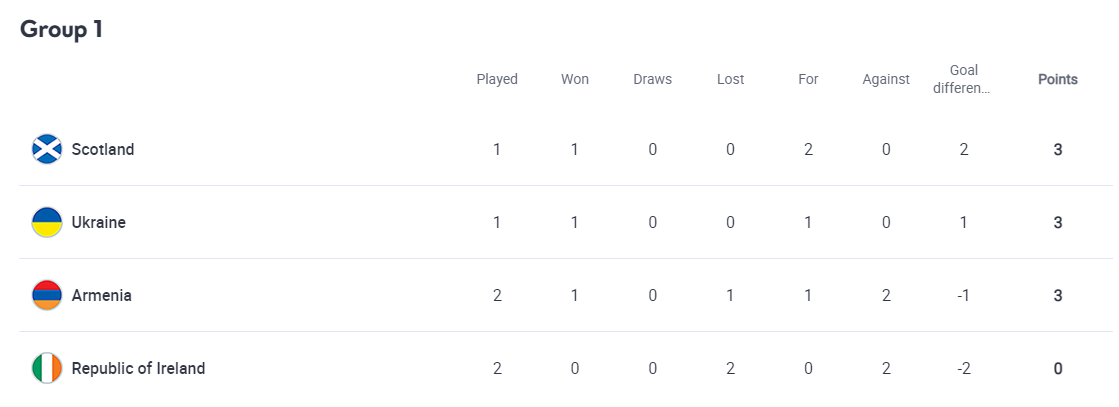
Task: Click Scotland's points value
Action: pyautogui.click(x=1058, y=149)
